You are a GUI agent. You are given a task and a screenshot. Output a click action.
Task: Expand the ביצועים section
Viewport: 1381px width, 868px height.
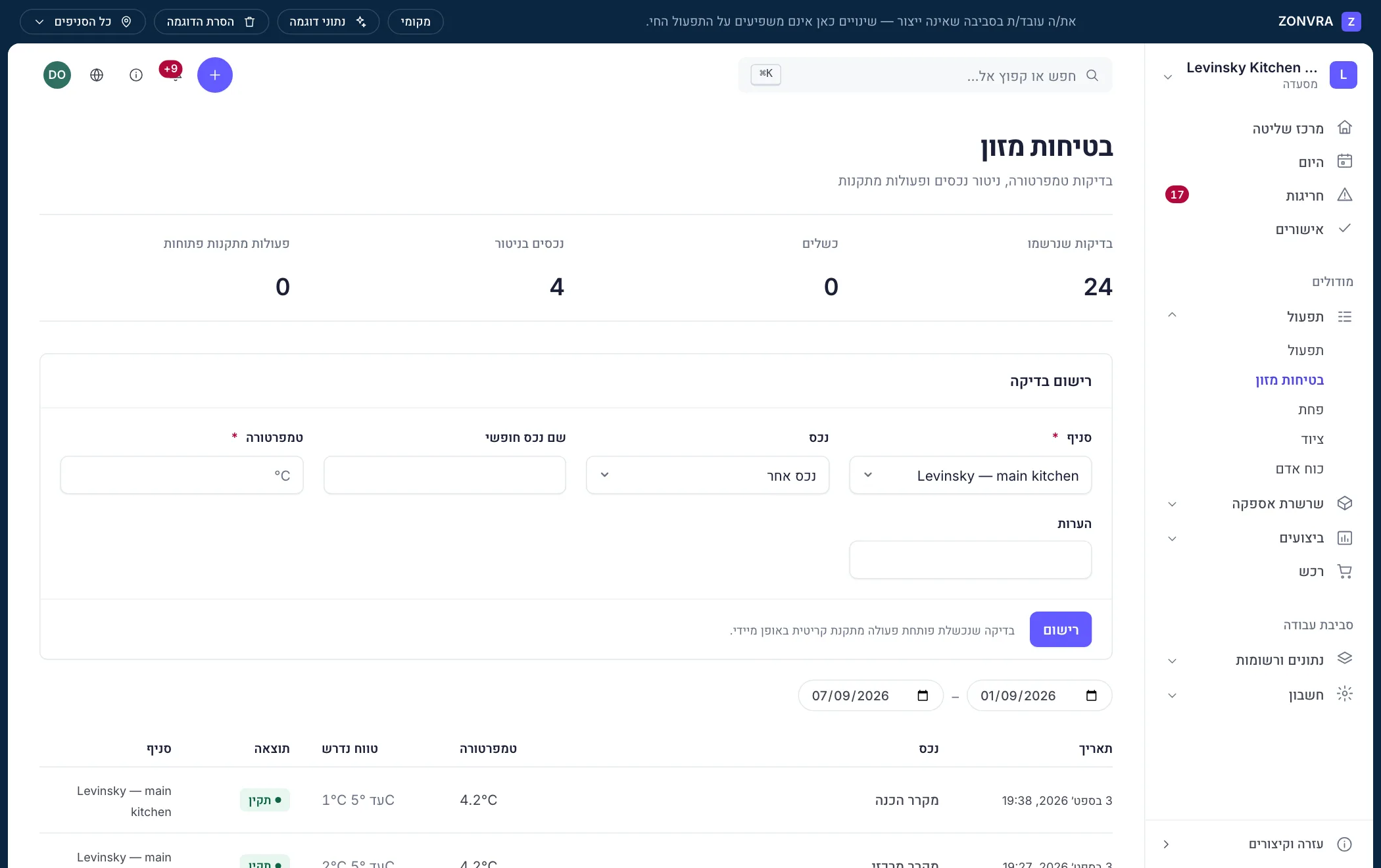pos(1172,539)
